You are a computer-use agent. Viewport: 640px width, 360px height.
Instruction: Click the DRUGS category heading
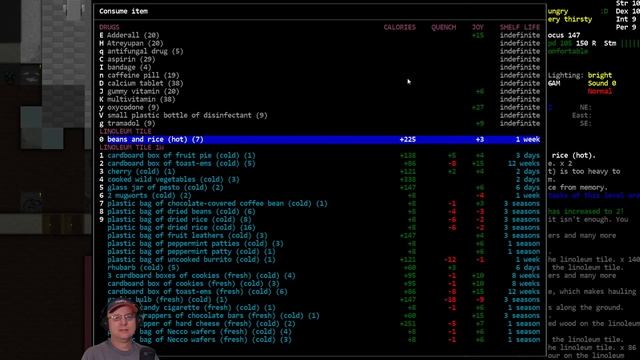(109, 27)
